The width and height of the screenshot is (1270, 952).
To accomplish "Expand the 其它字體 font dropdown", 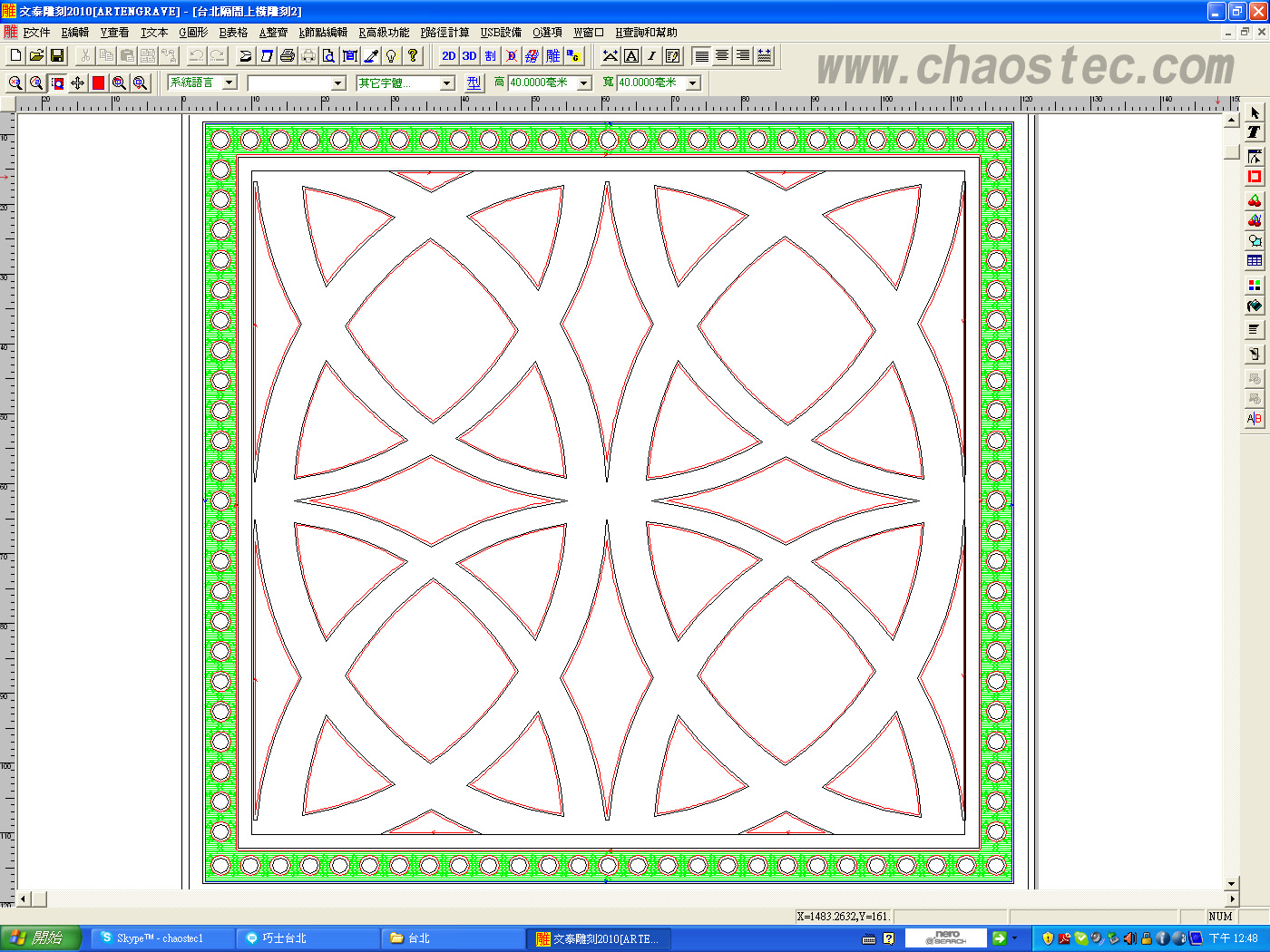I will click(x=447, y=83).
